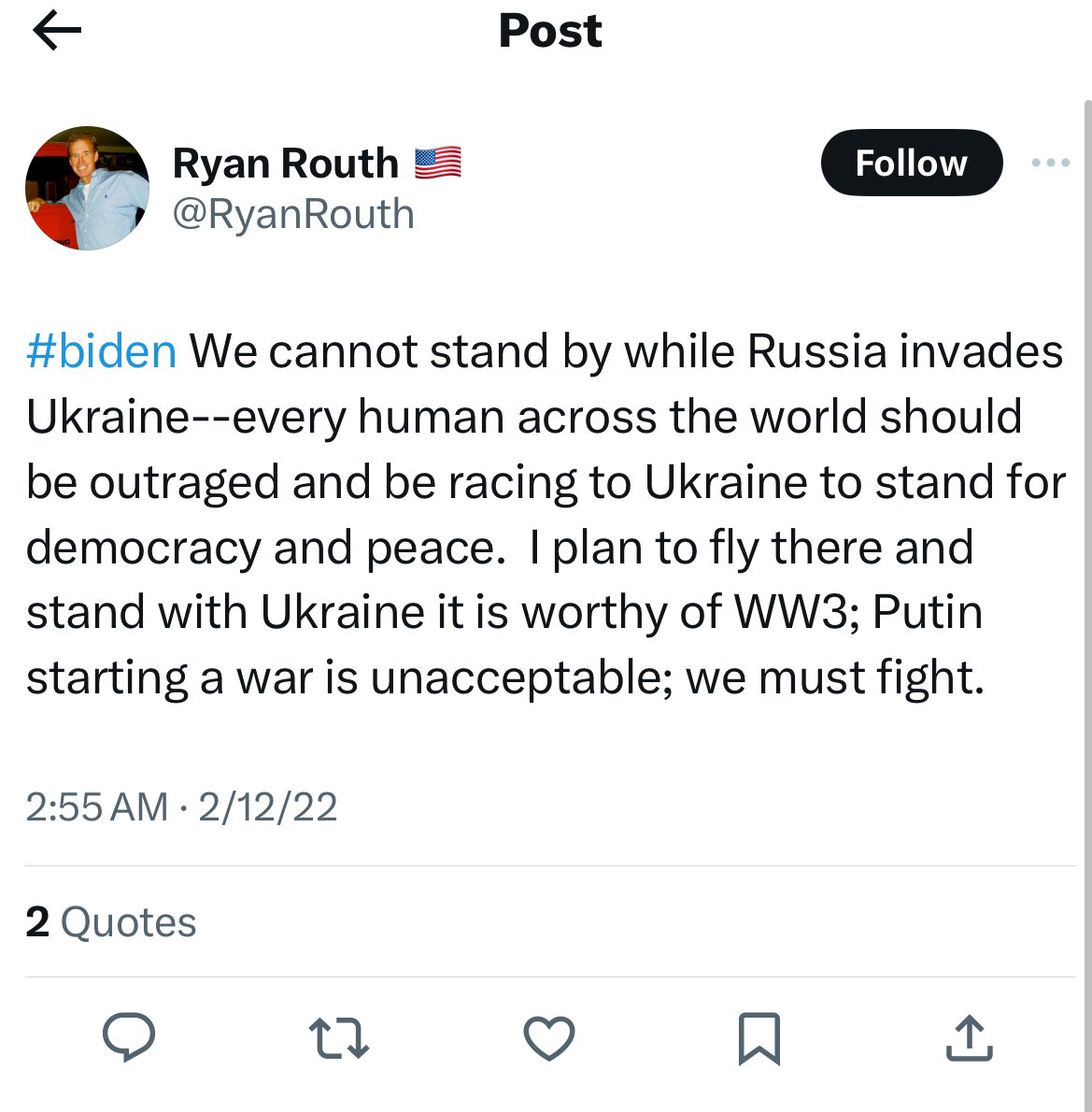
Task: View the 2 Quotes list
Action: tap(111, 922)
